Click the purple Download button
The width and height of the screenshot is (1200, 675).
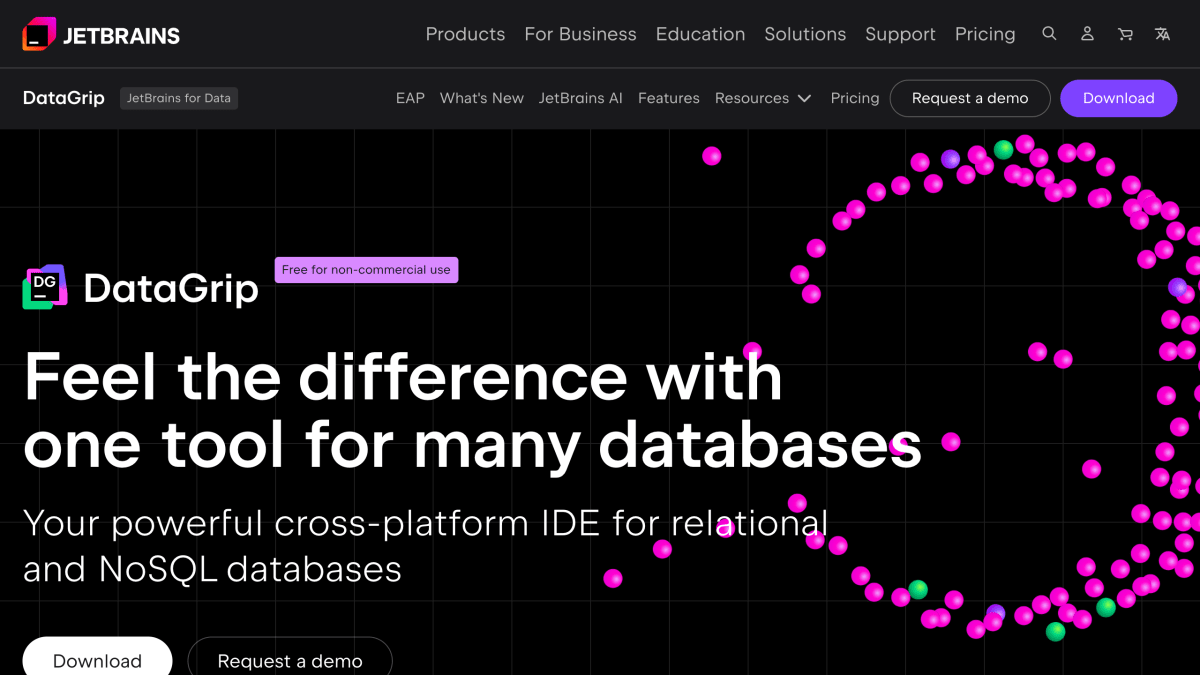pyautogui.click(x=1118, y=98)
